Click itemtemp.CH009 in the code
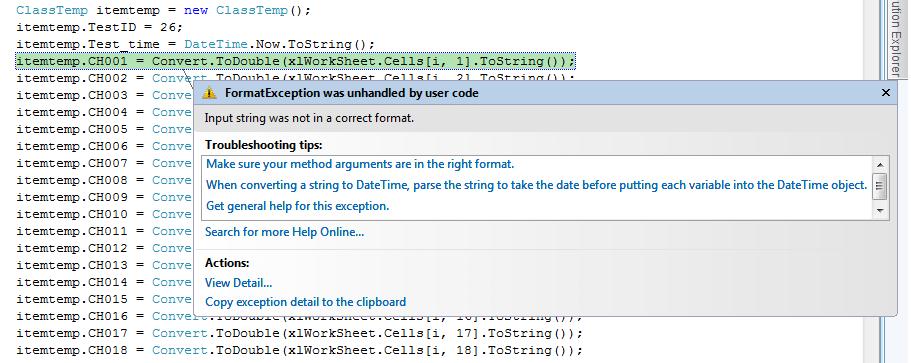This screenshot has width=911, height=363. [71, 197]
